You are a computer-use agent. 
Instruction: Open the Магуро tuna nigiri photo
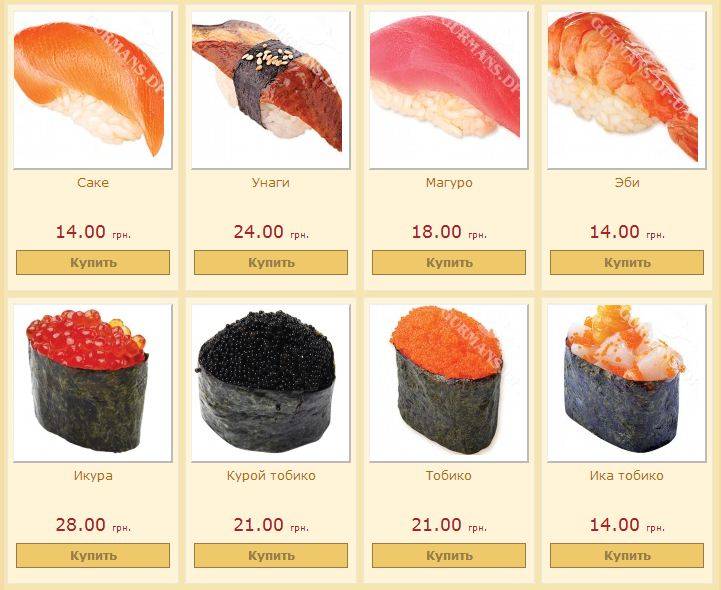(x=449, y=90)
